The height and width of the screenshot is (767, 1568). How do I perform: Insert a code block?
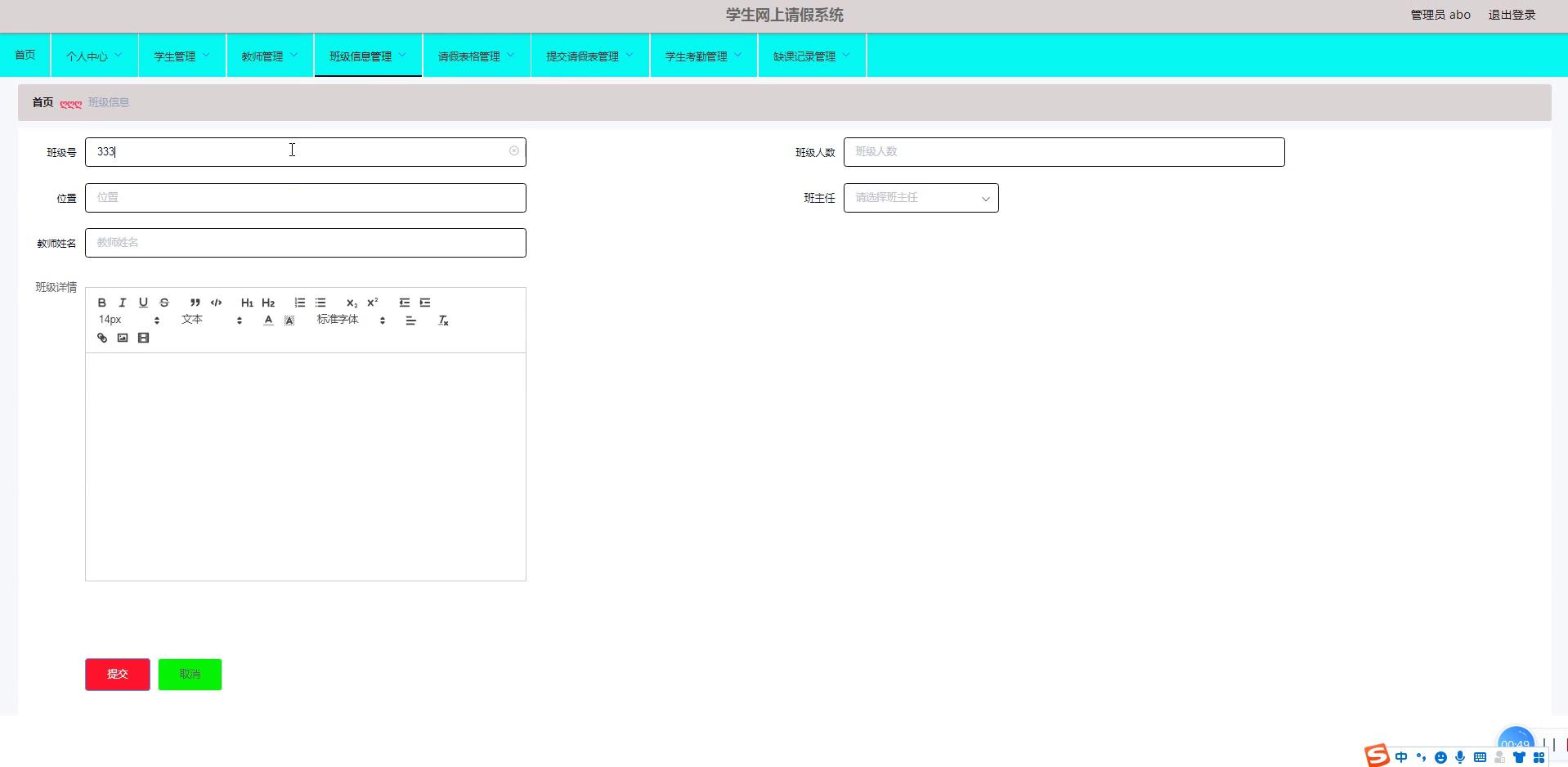point(216,303)
